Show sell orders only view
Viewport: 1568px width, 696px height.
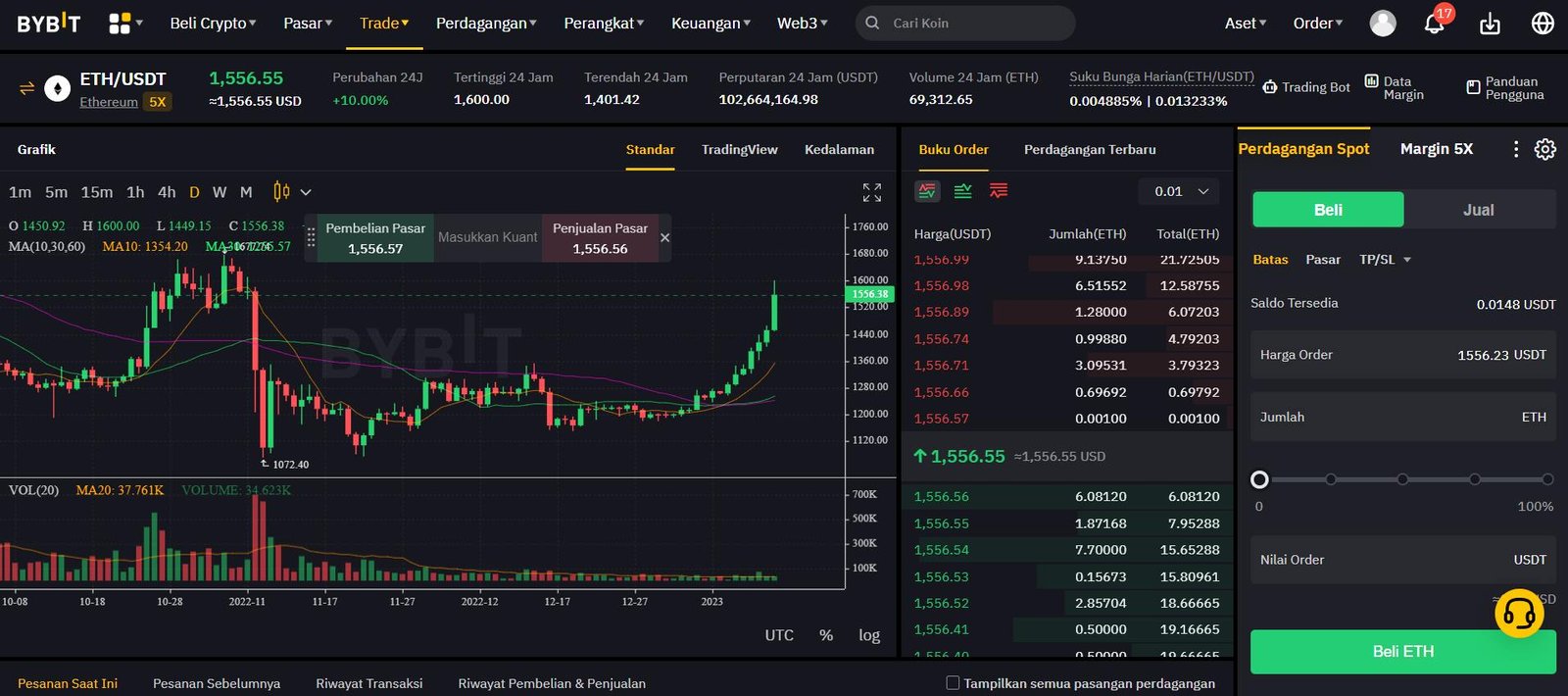[x=999, y=191]
